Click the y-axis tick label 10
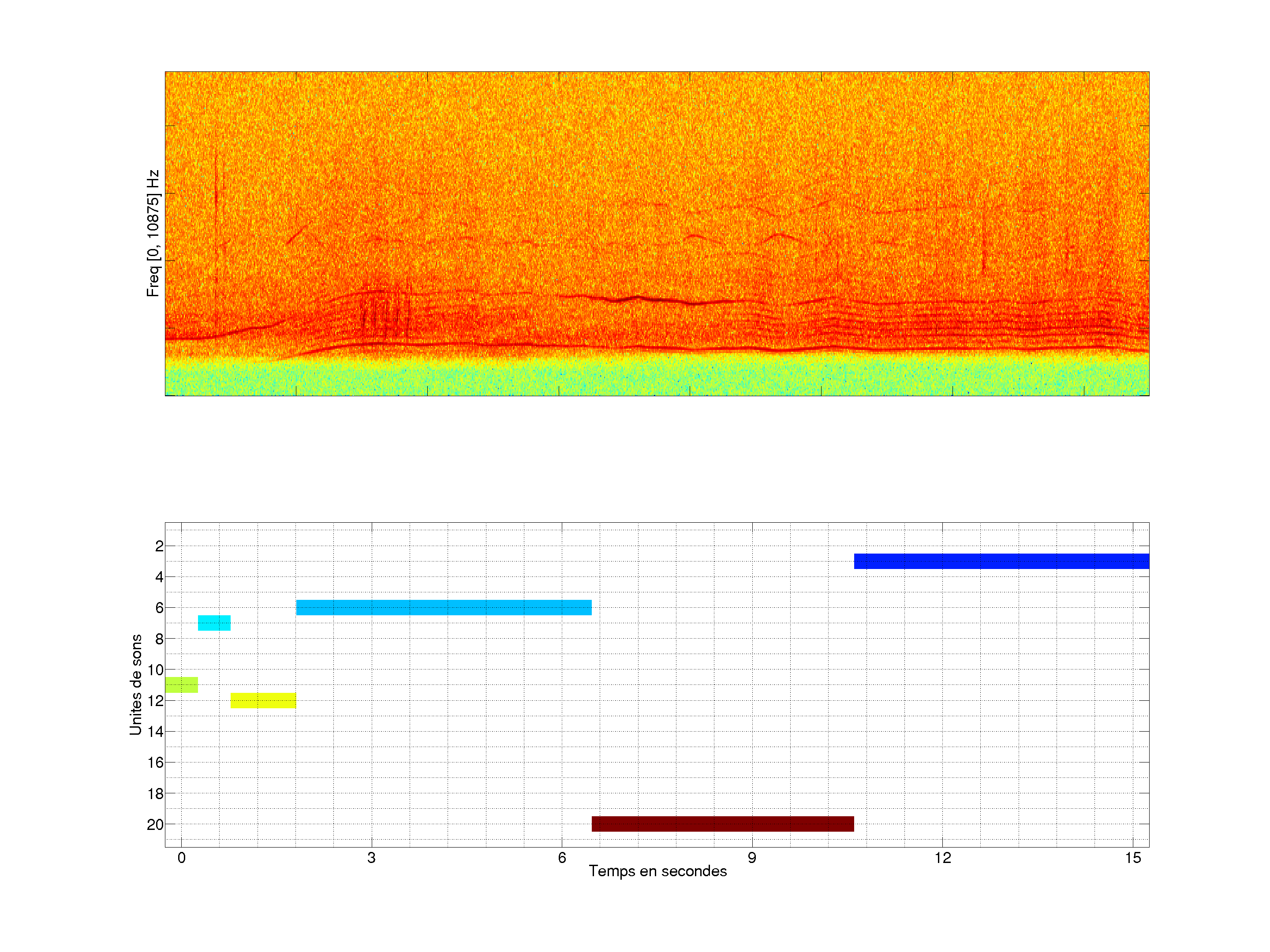 tap(155, 669)
